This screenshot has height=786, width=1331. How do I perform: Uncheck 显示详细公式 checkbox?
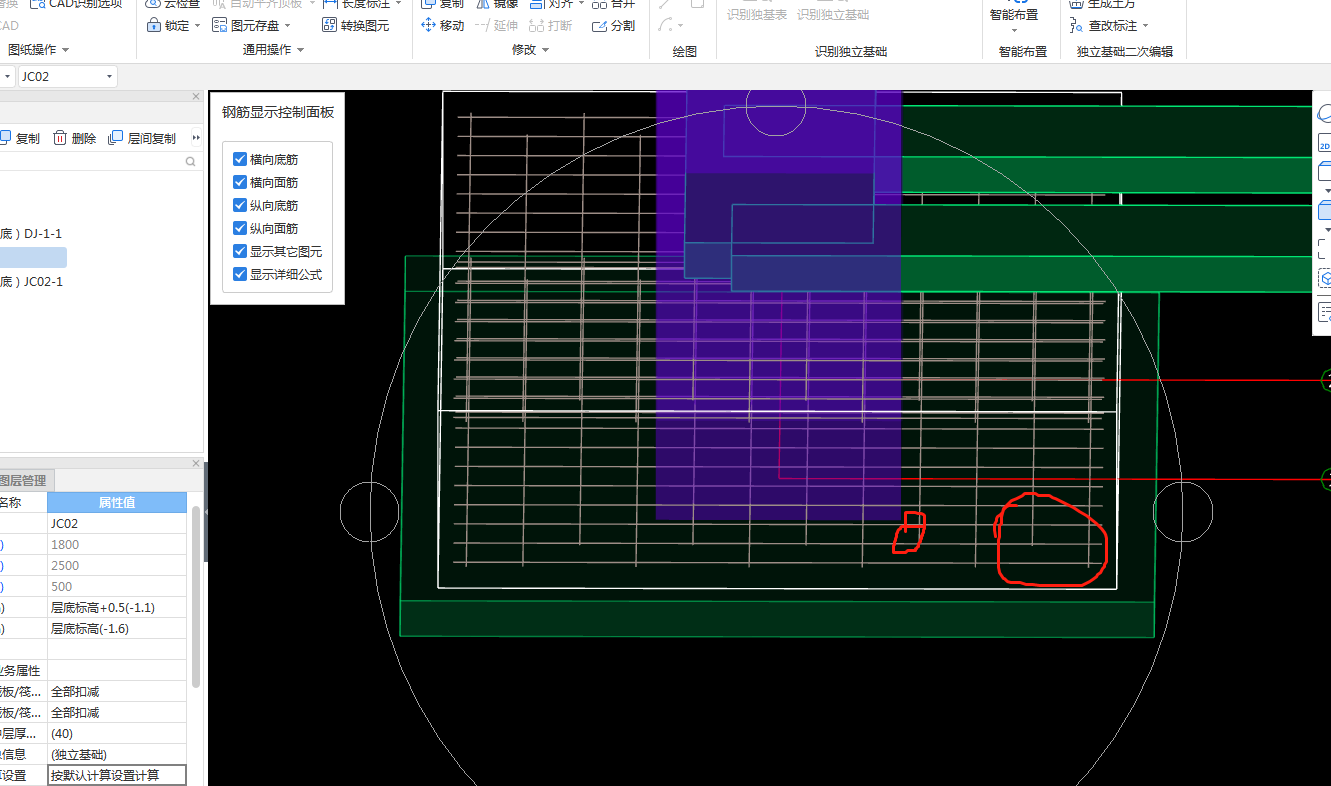pos(239,274)
